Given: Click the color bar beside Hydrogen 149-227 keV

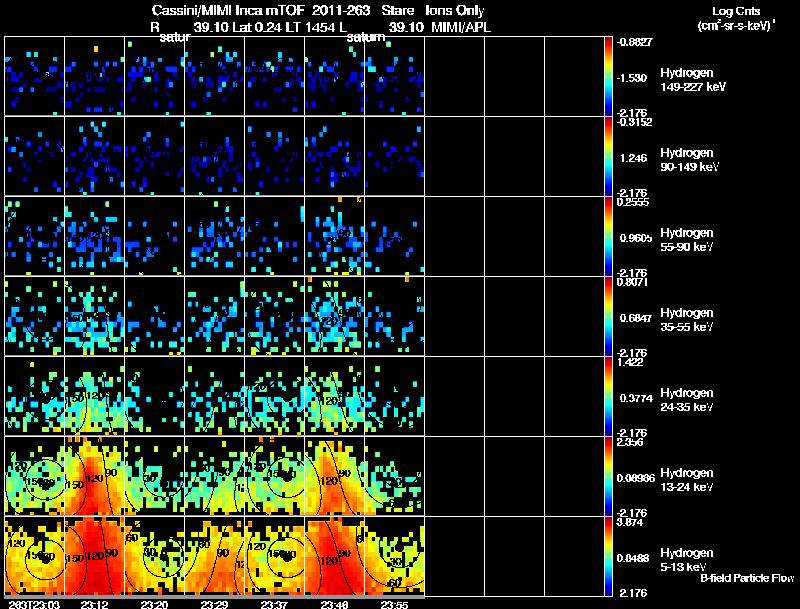Looking at the screenshot, I should (608, 76).
